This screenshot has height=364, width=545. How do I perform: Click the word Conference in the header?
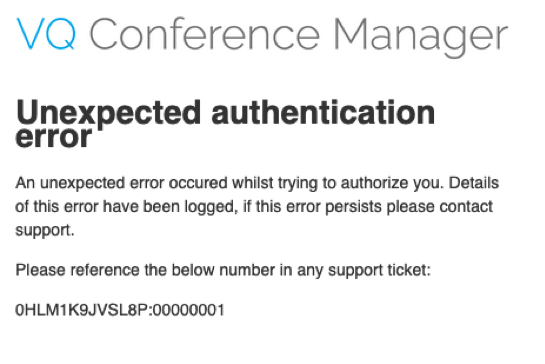click(205, 34)
